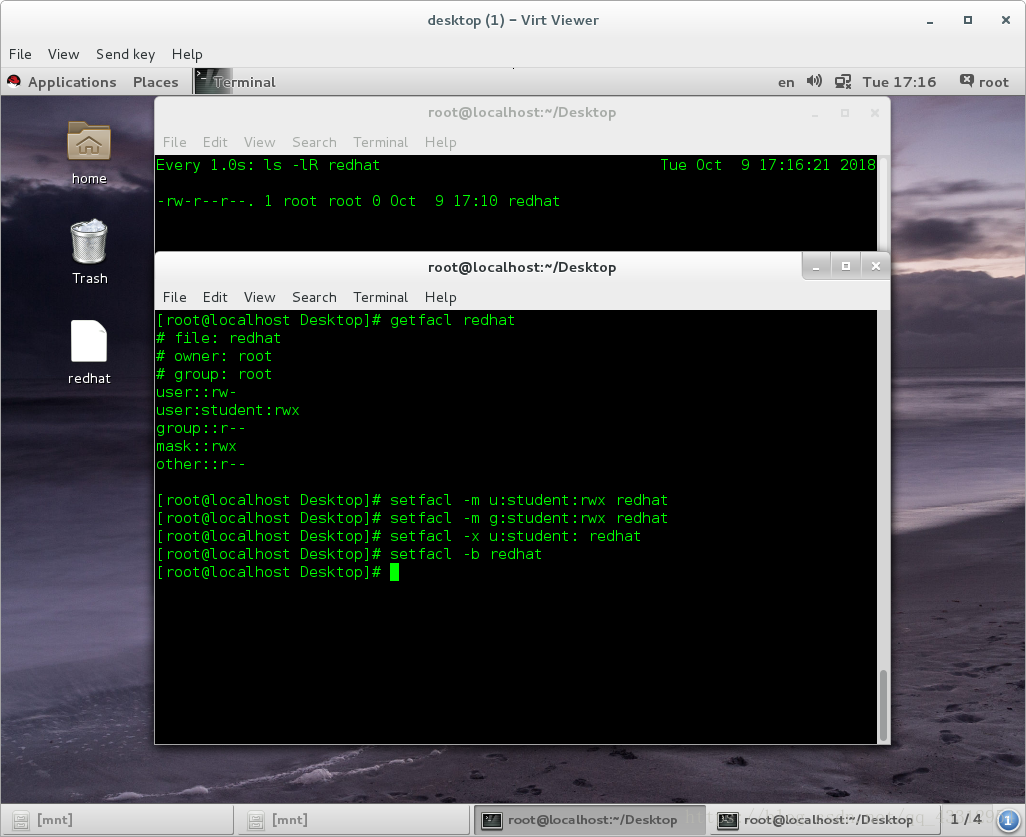
Task: Minimize the front terminal window
Action: point(816,266)
